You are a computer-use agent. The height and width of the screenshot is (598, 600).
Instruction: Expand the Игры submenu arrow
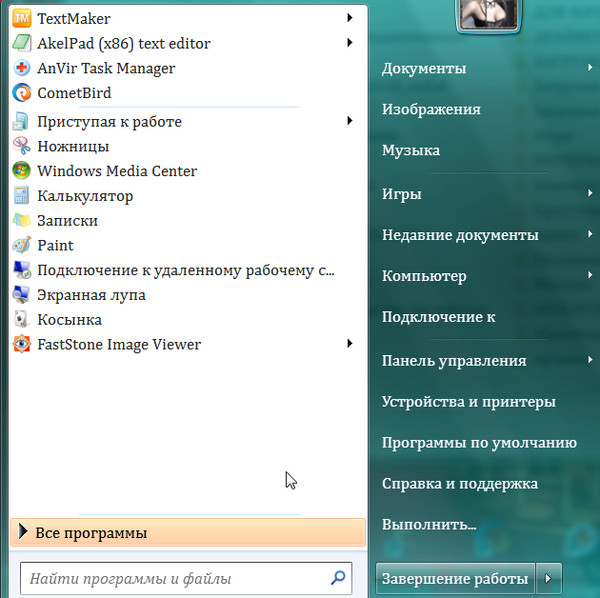coord(590,193)
